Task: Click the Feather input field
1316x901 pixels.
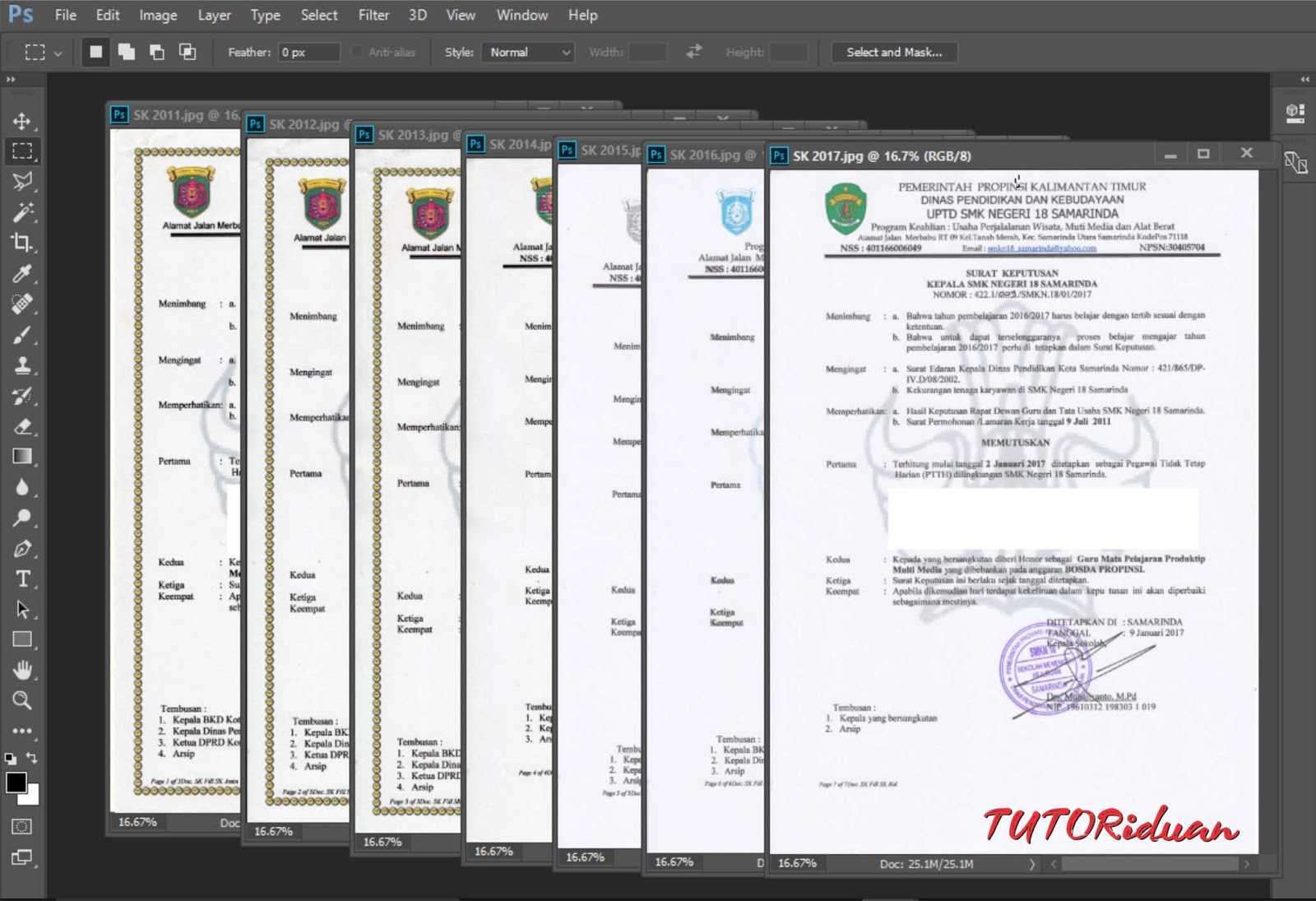Action: click(308, 52)
